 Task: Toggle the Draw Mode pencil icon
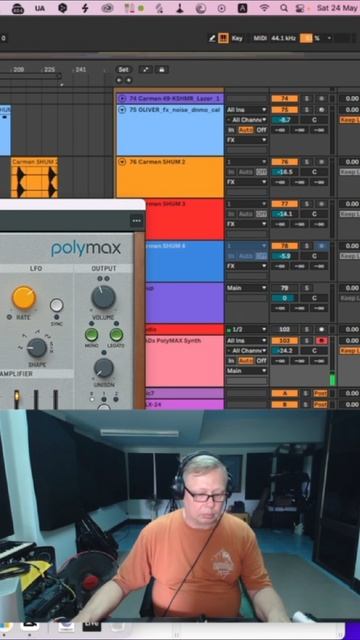coord(212,38)
